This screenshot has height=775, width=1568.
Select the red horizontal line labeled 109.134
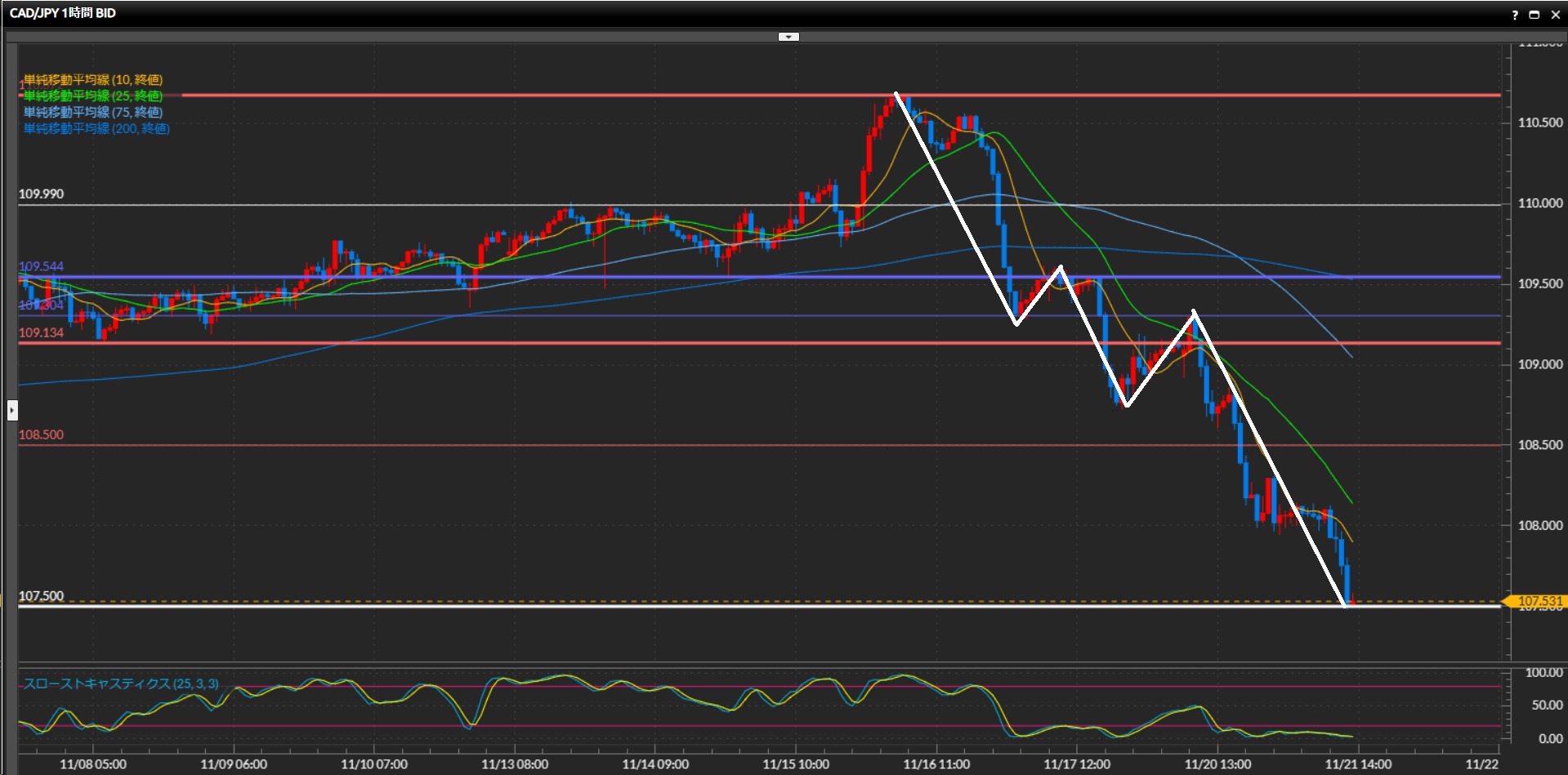tap(490, 343)
